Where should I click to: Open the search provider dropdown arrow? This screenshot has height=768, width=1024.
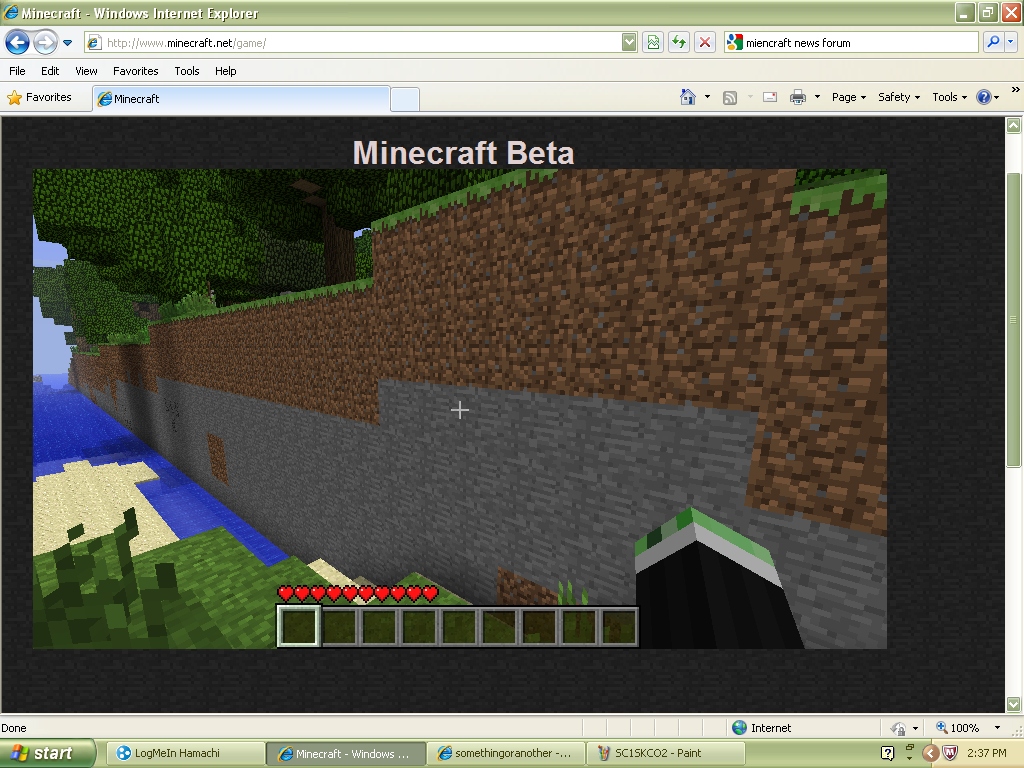coord(1011,43)
